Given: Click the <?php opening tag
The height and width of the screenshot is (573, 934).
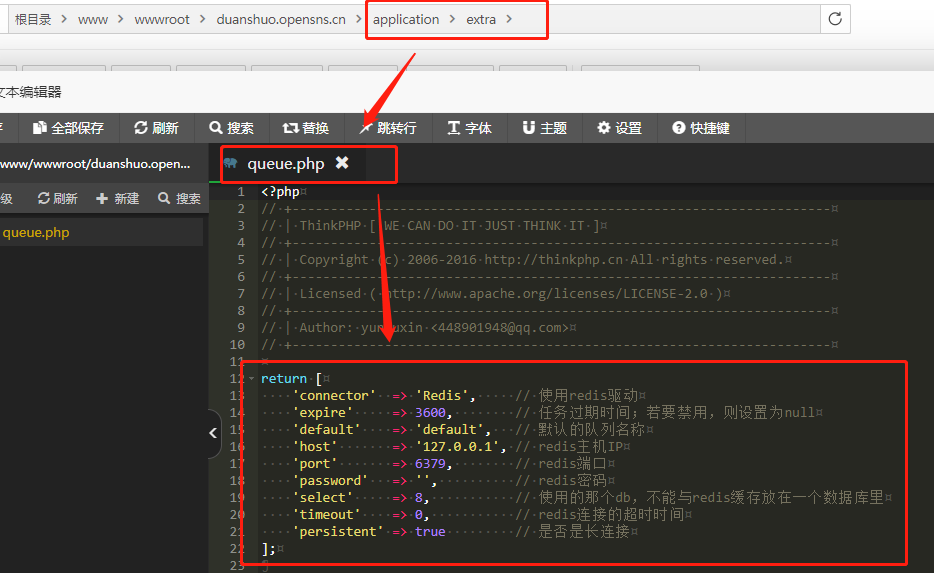Looking at the screenshot, I should point(280,191).
